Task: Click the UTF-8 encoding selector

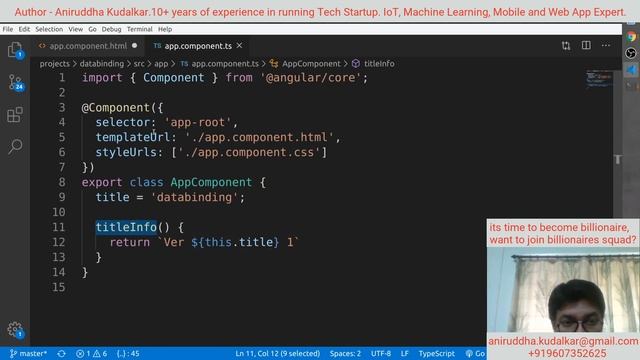Action: pos(381,353)
